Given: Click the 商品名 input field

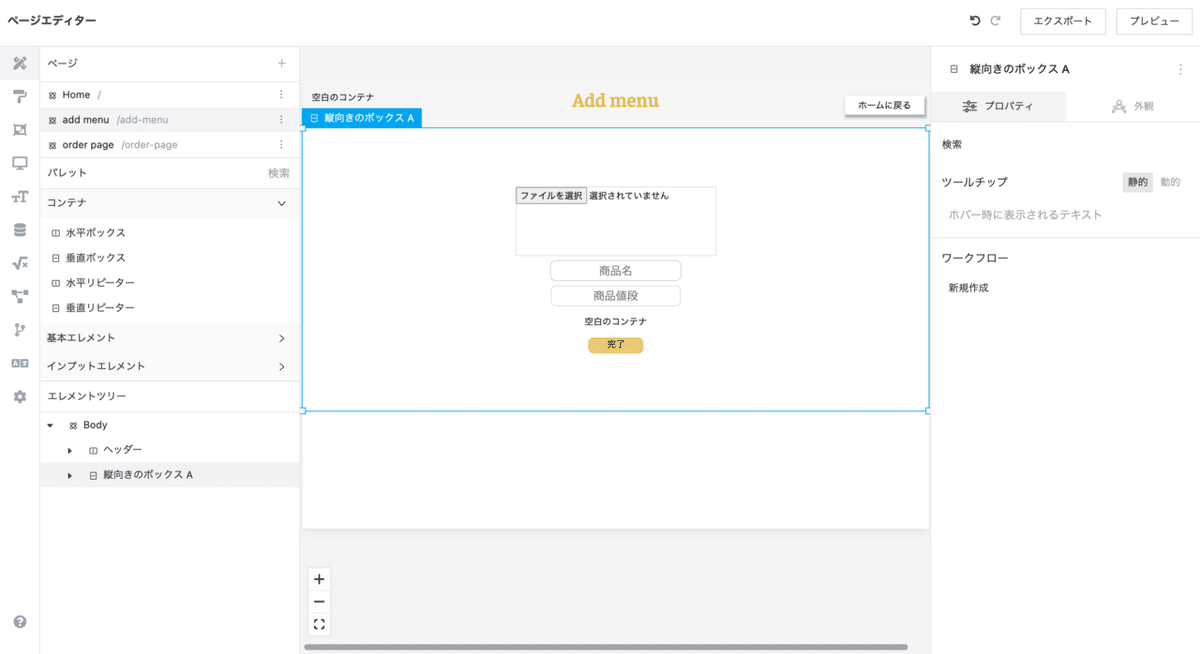Looking at the screenshot, I should click(615, 271).
